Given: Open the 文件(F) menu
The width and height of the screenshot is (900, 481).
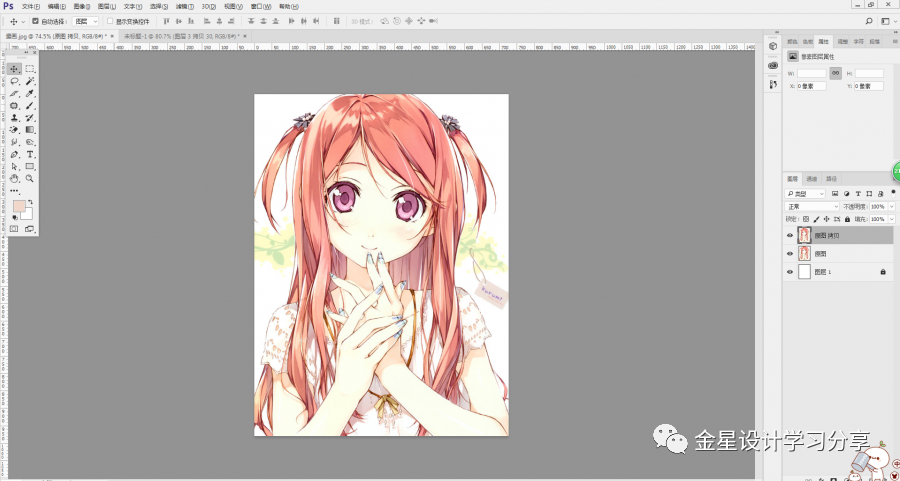Looking at the screenshot, I should coord(31,7).
